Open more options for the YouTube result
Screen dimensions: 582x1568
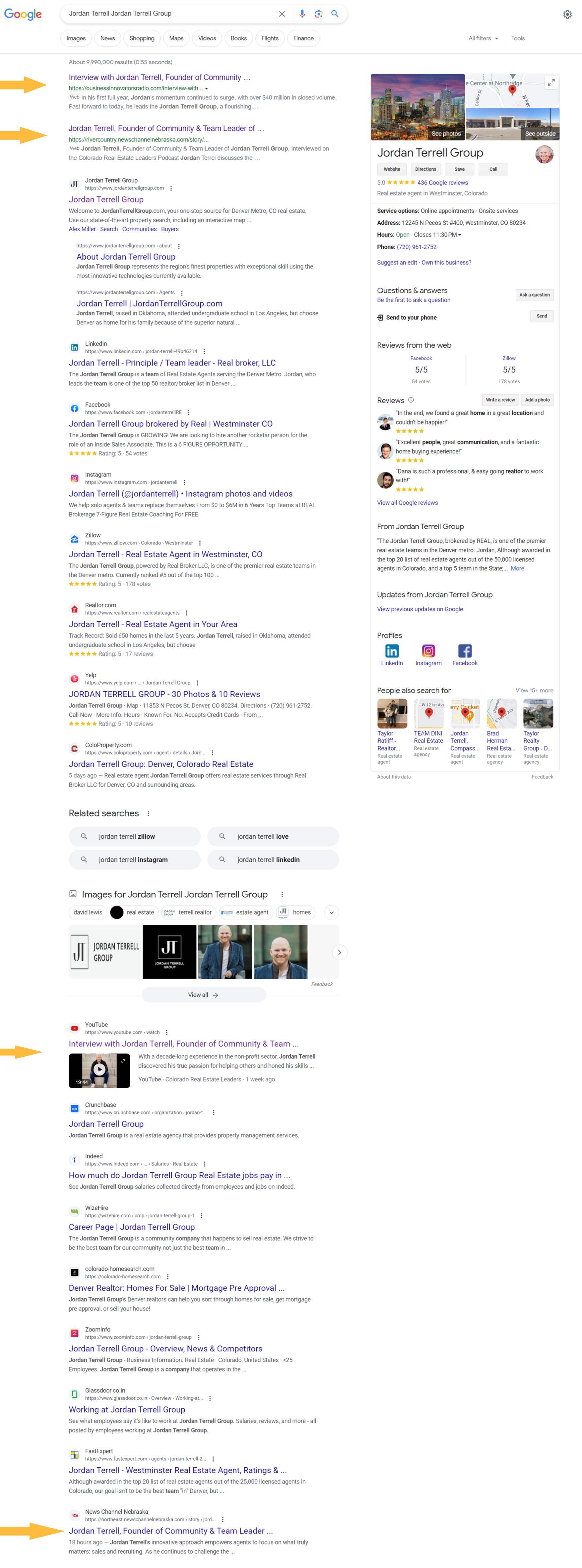[166, 1032]
